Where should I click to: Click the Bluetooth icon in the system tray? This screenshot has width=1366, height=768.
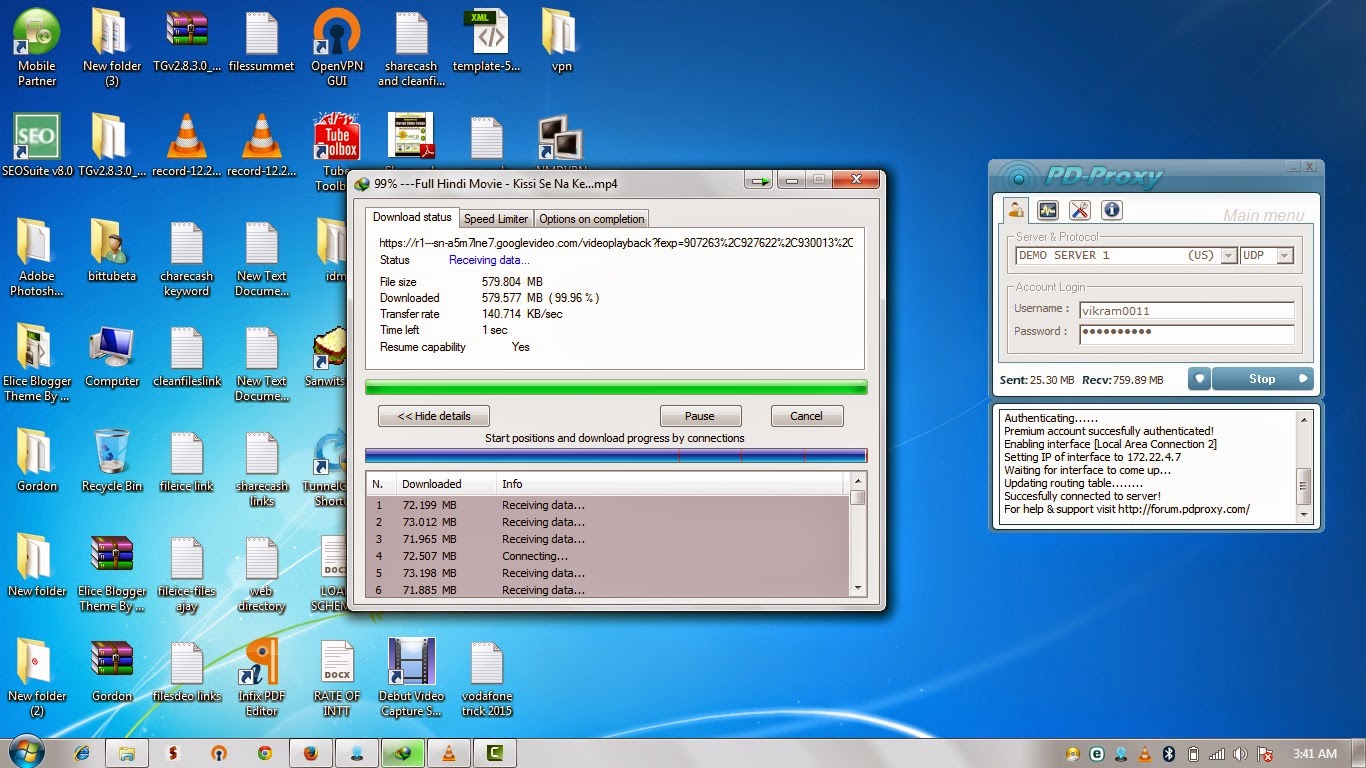tap(1168, 753)
